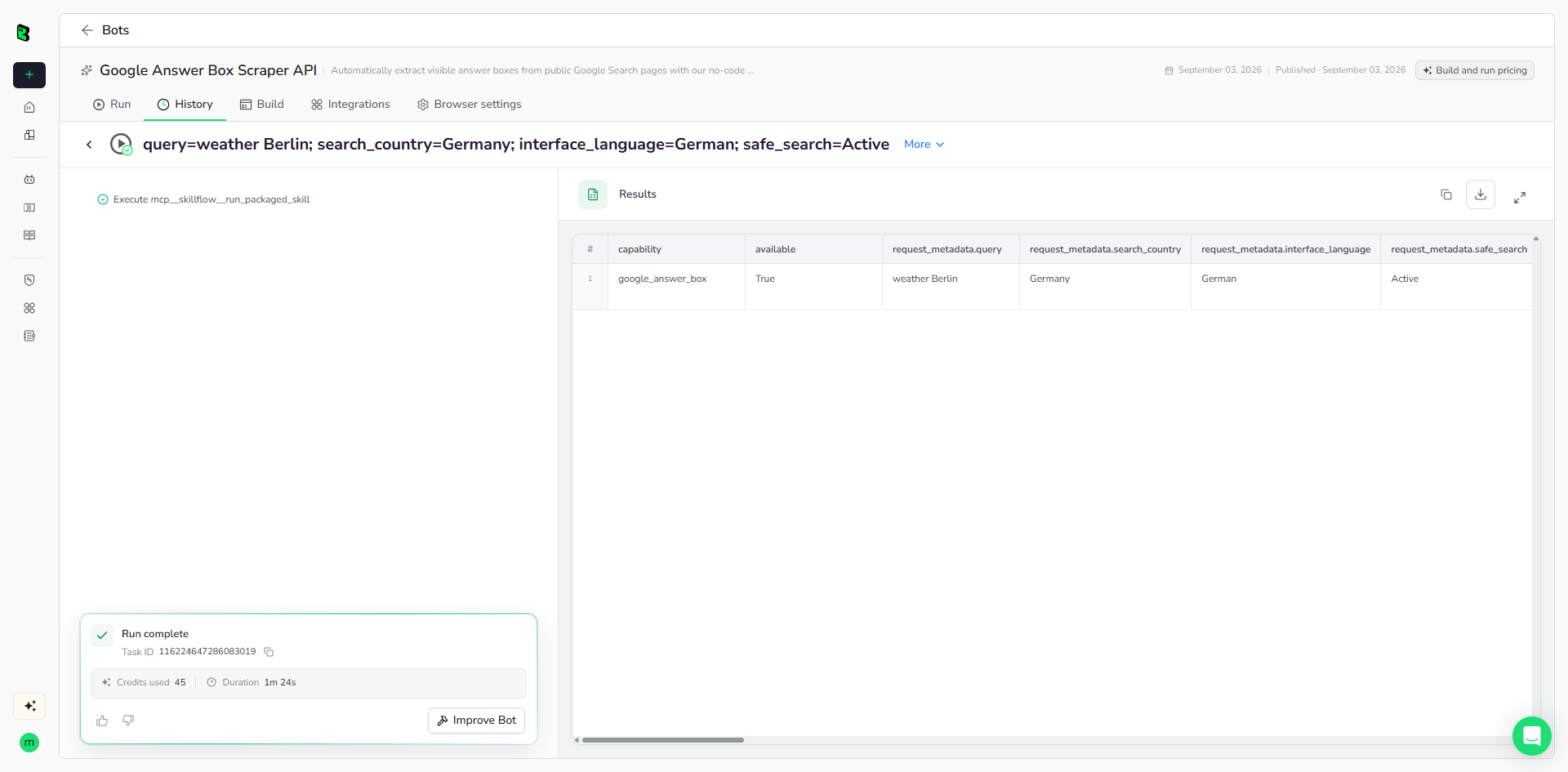Click the Run complete status text
This screenshot has width=1568, height=772.
pos(155,634)
